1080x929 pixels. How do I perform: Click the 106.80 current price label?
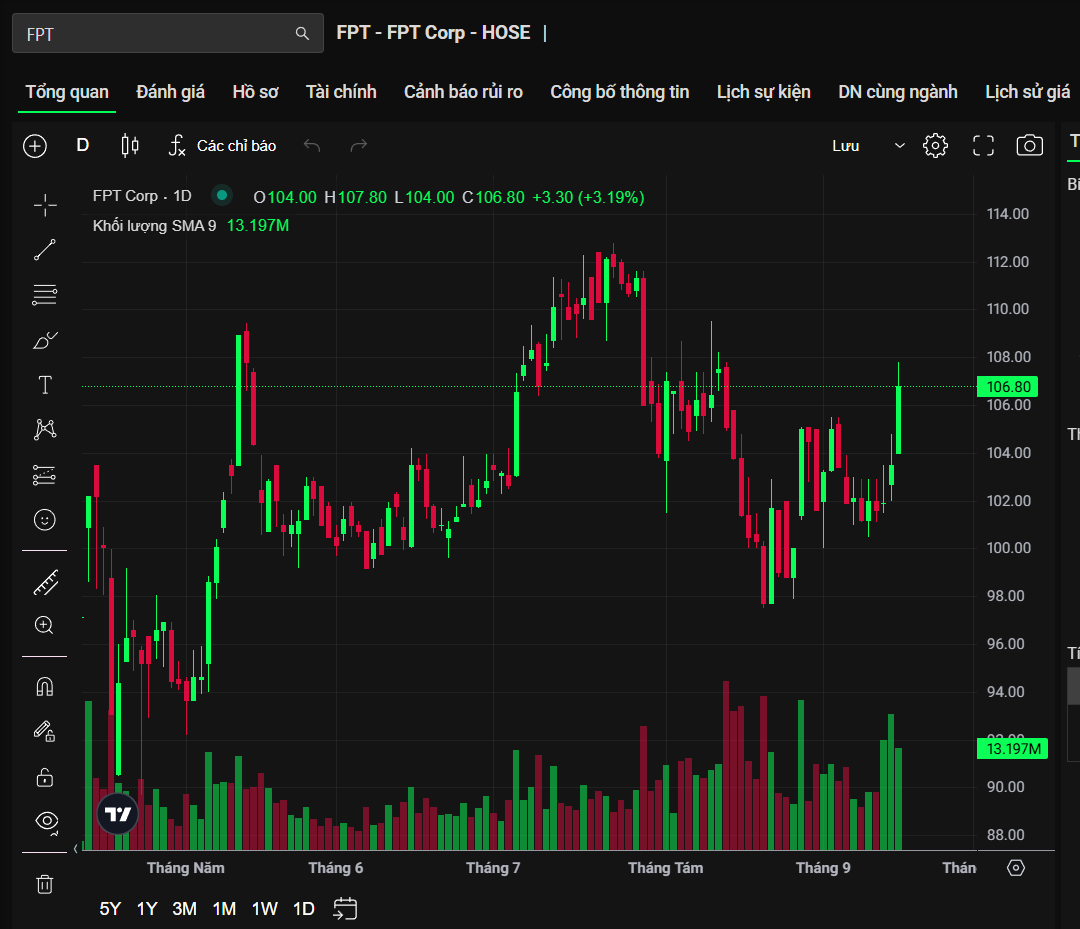tap(1007, 387)
